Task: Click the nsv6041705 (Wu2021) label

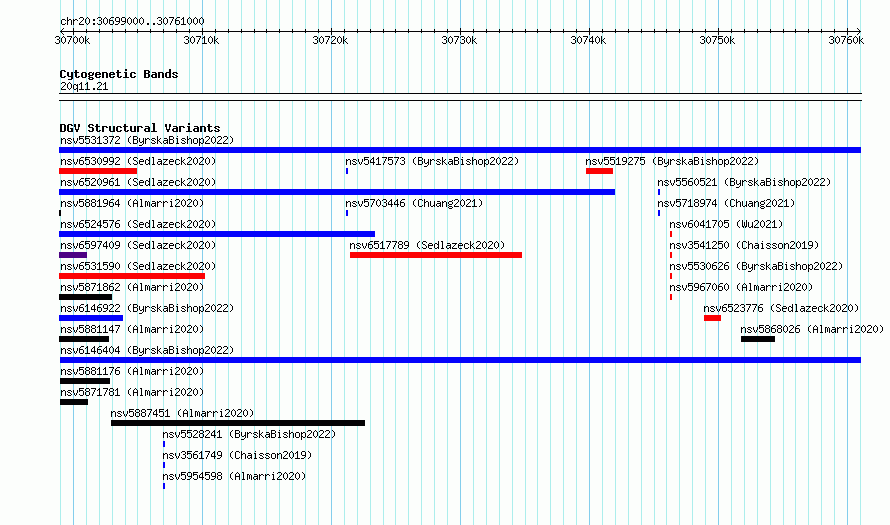Action: point(727,224)
